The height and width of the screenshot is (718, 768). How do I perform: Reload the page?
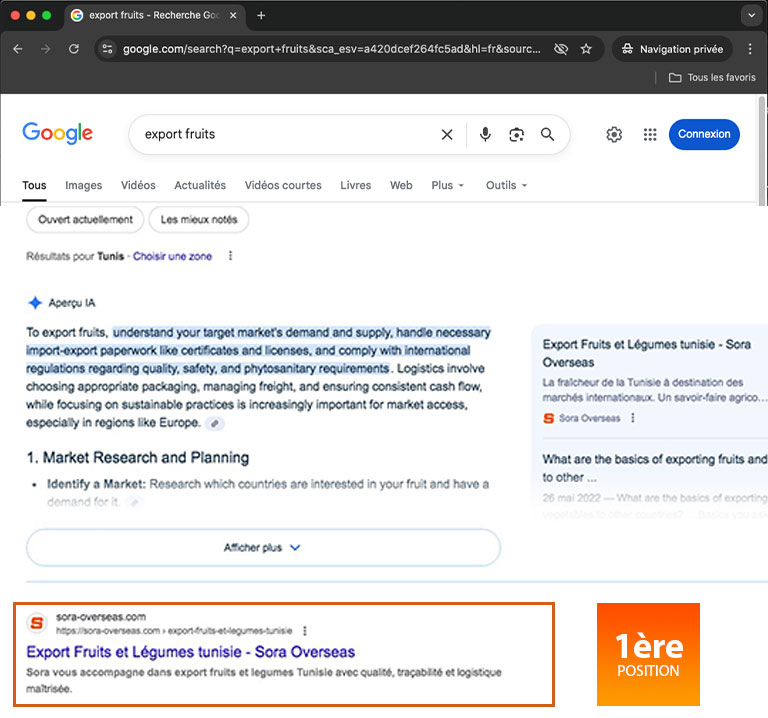(x=73, y=49)
